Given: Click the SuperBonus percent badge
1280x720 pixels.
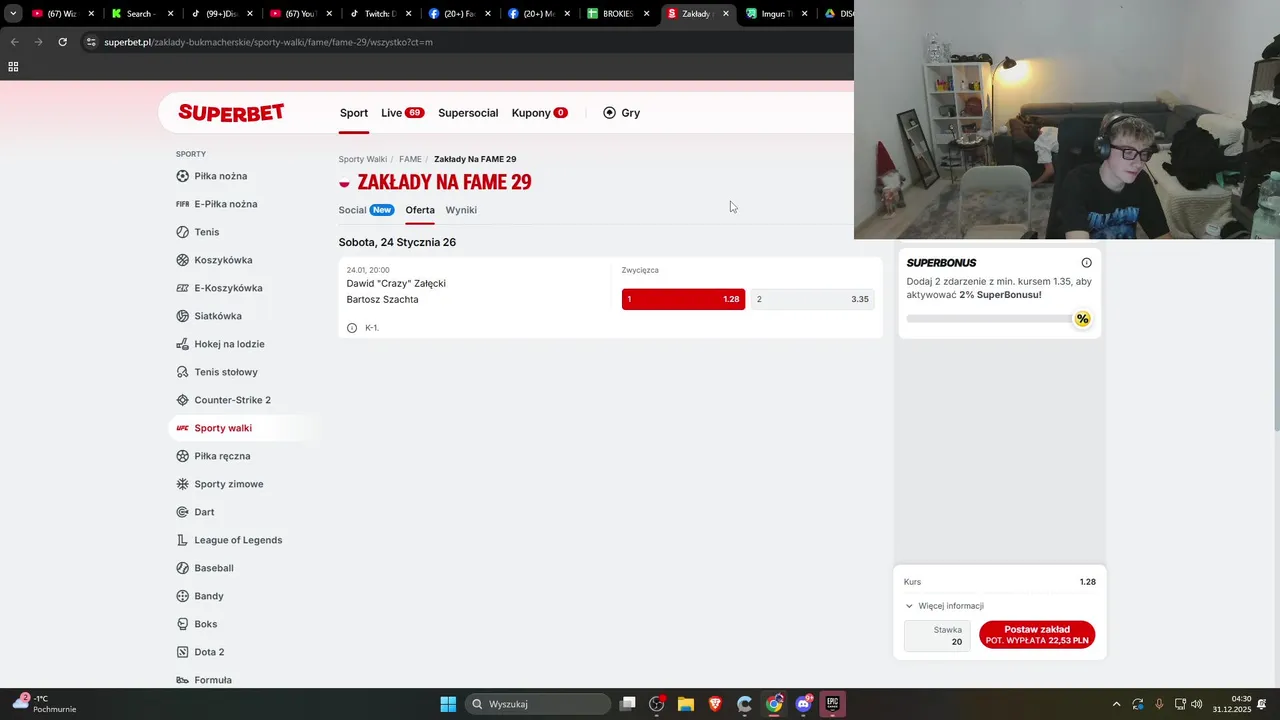Looking at the screenshot, I should point(1082,319).
